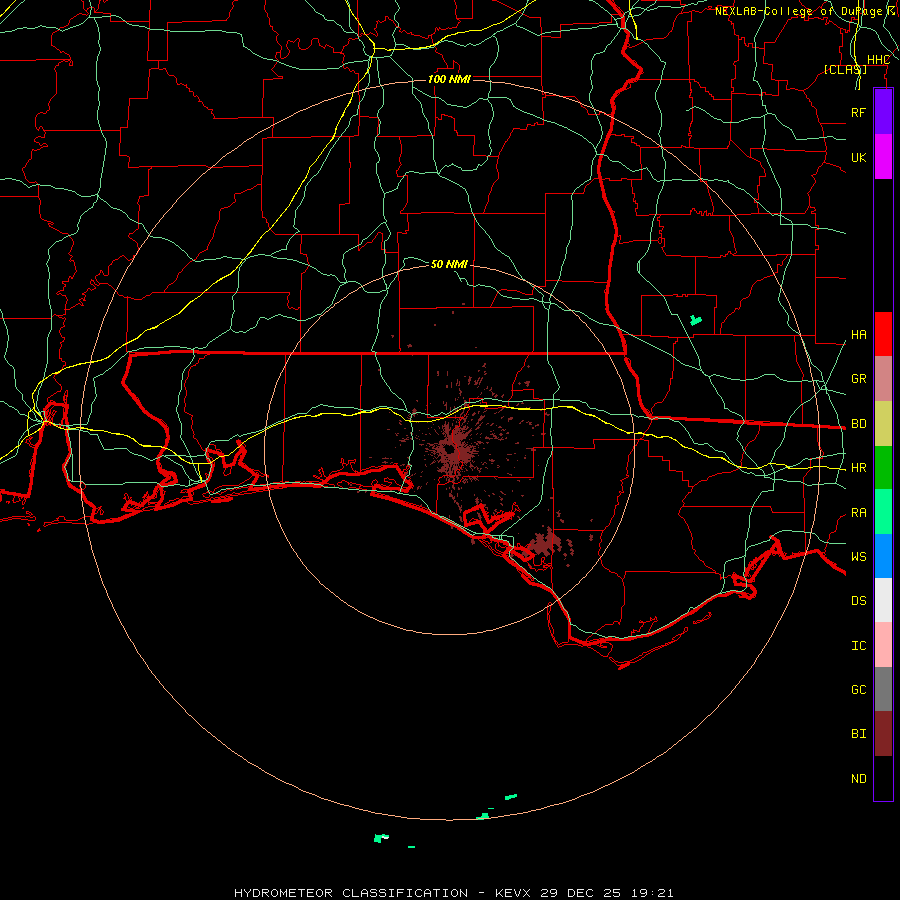The image size is (900, 900).
Task: Click the IC legend label
Action: tap(858, 646)
